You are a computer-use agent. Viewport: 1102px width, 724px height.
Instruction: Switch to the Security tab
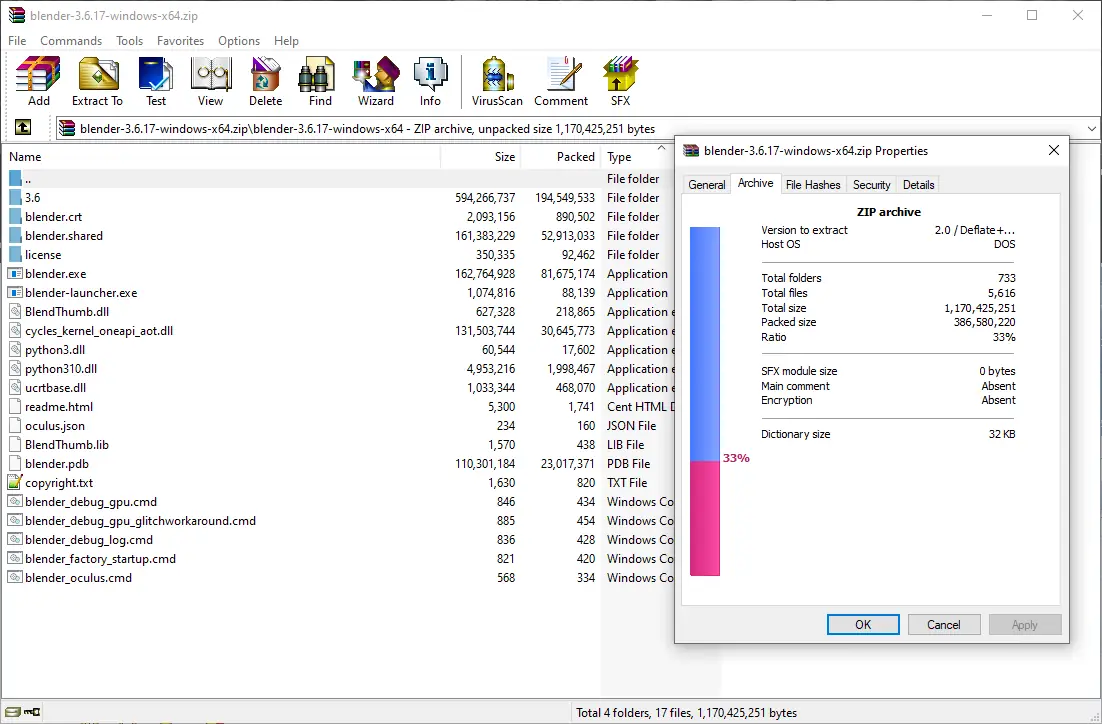(871, 185)
